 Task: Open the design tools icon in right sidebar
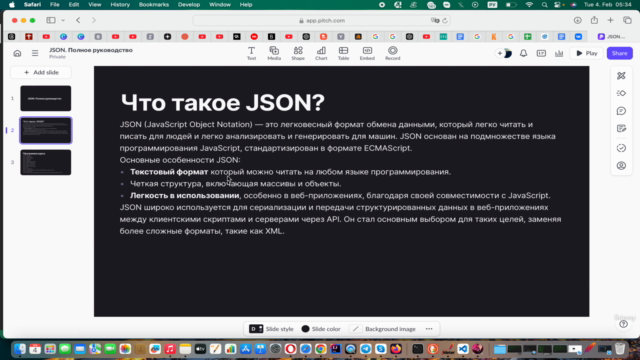[x=621, y=76]
